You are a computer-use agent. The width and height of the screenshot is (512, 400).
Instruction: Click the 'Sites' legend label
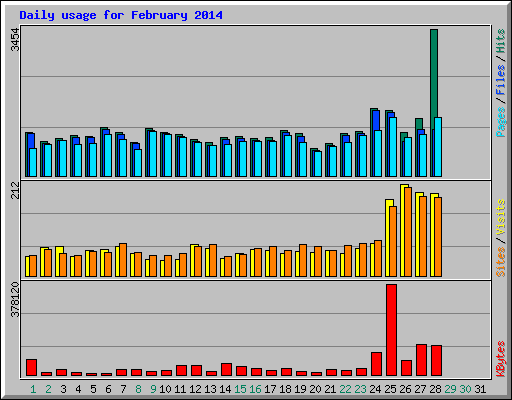(500, 262)
